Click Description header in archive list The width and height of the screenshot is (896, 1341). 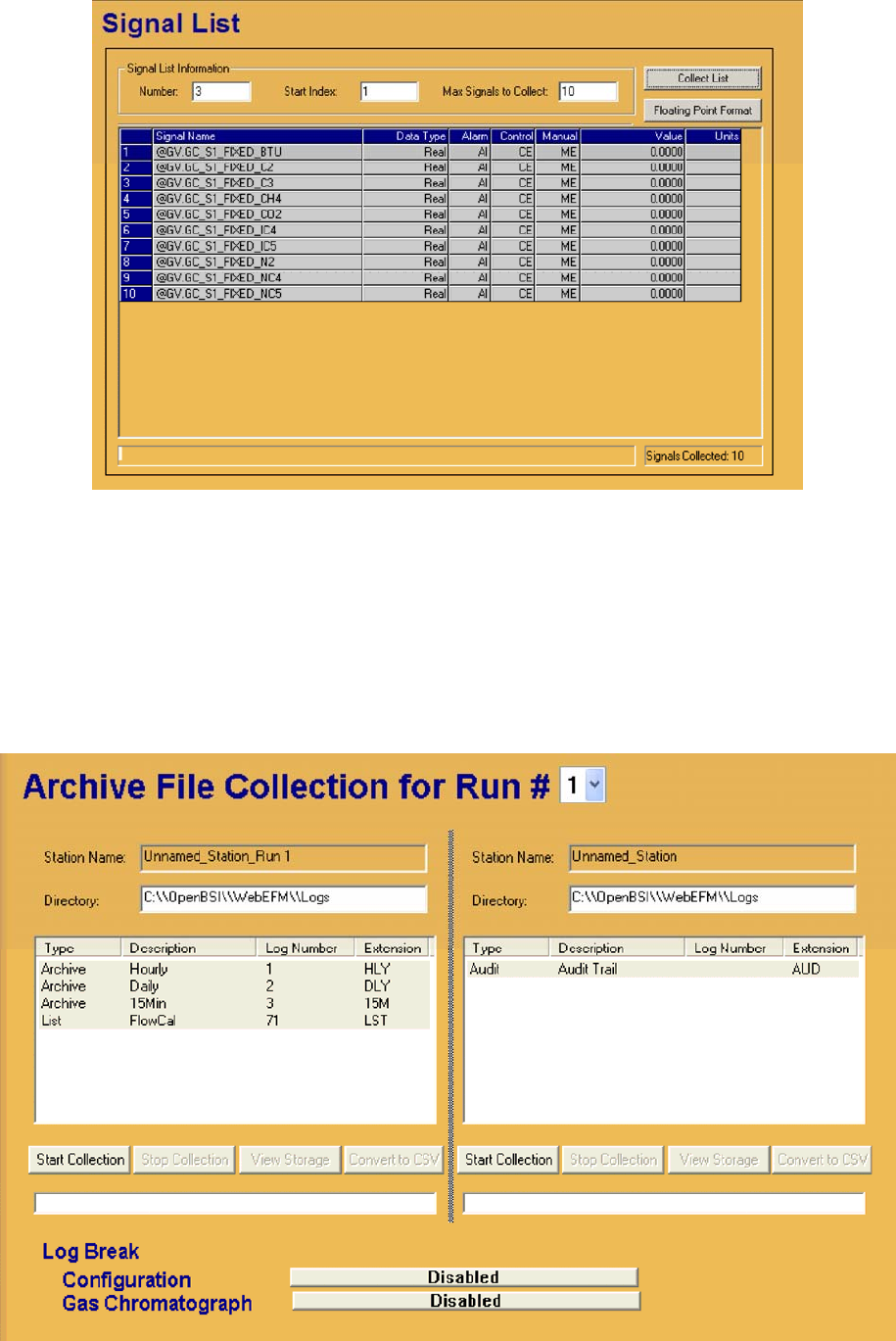(189, 948)
